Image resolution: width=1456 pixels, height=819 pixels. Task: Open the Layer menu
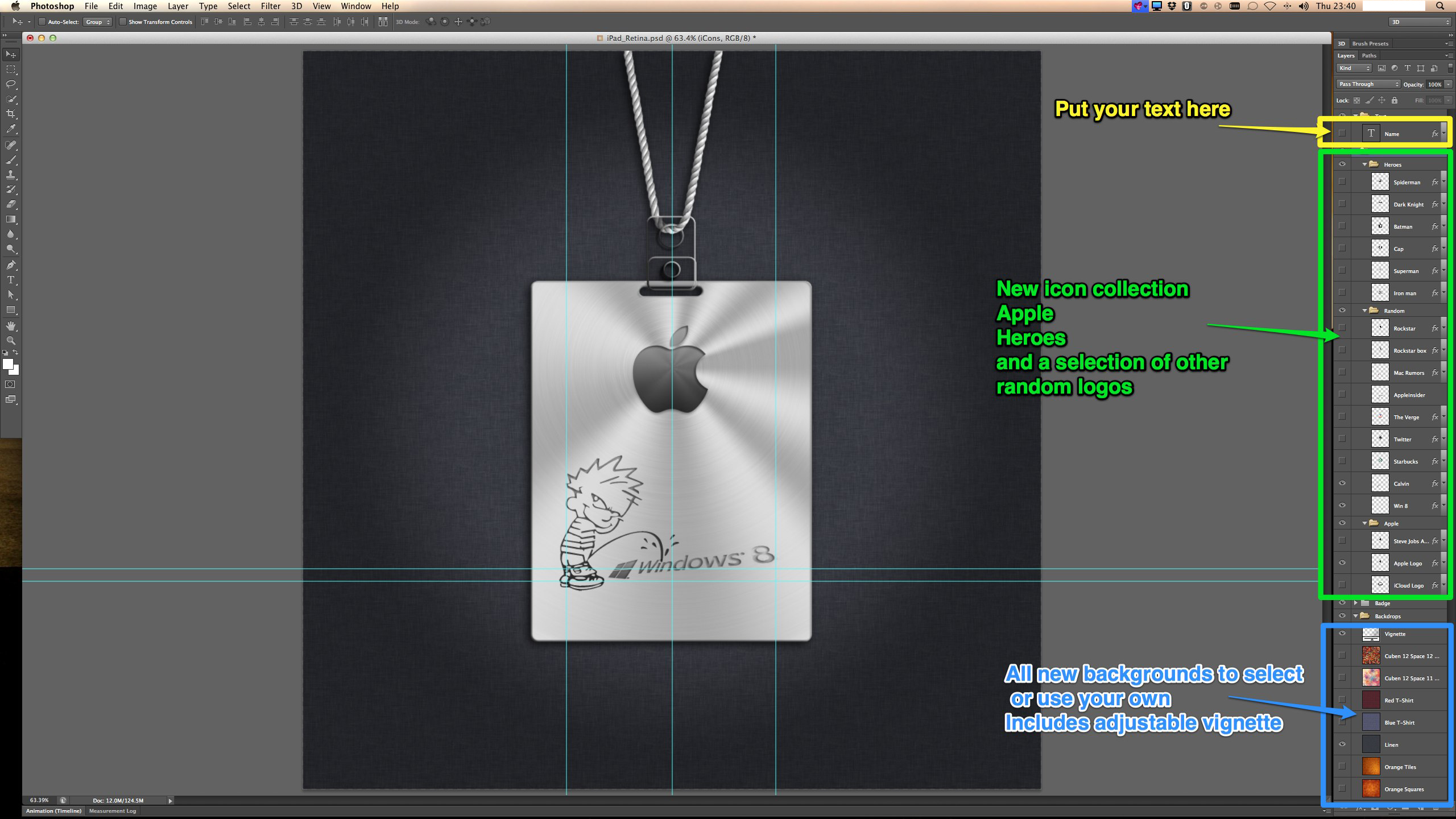[x=178, y=6]
